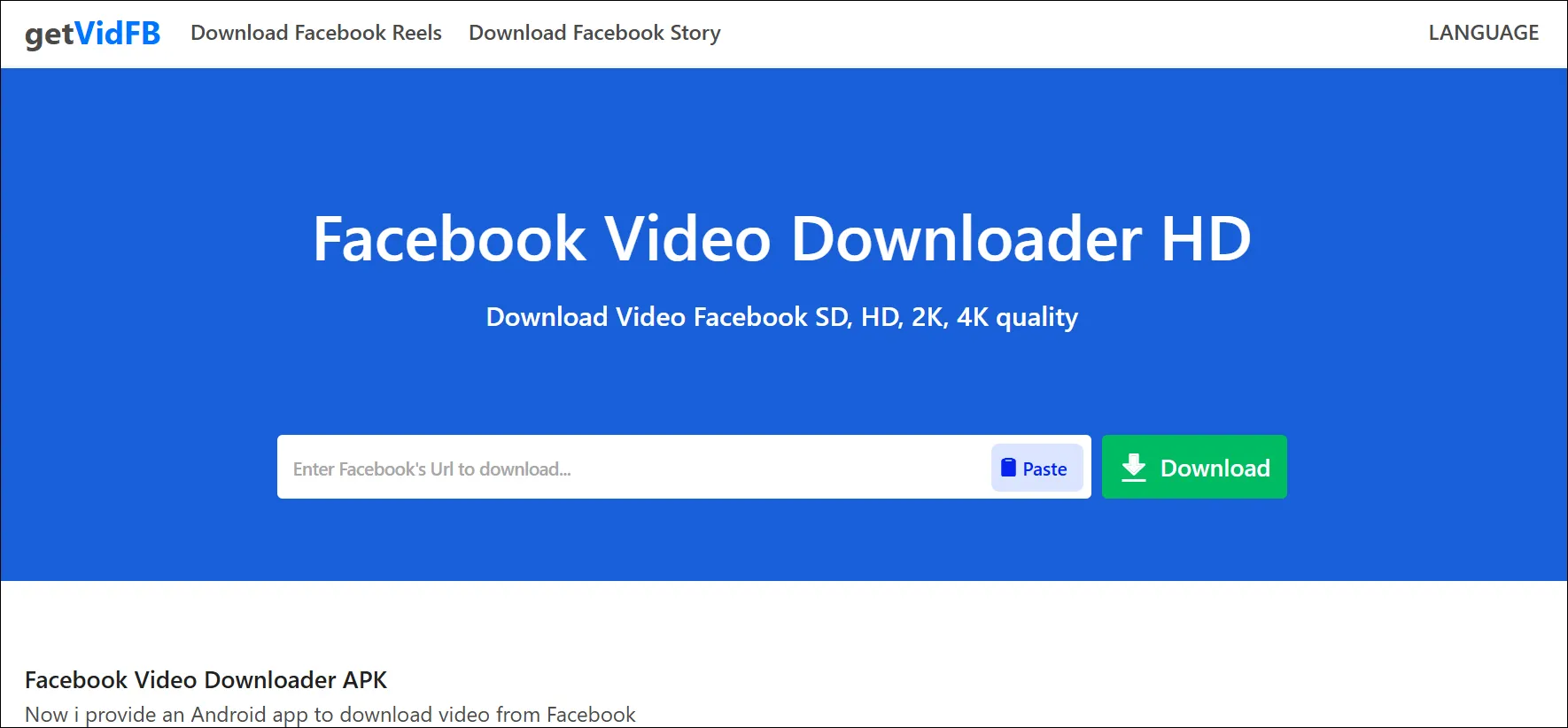The image size is (1568, 728).
Task: Click the Paste button
Action: click(x=1036, y=468)
